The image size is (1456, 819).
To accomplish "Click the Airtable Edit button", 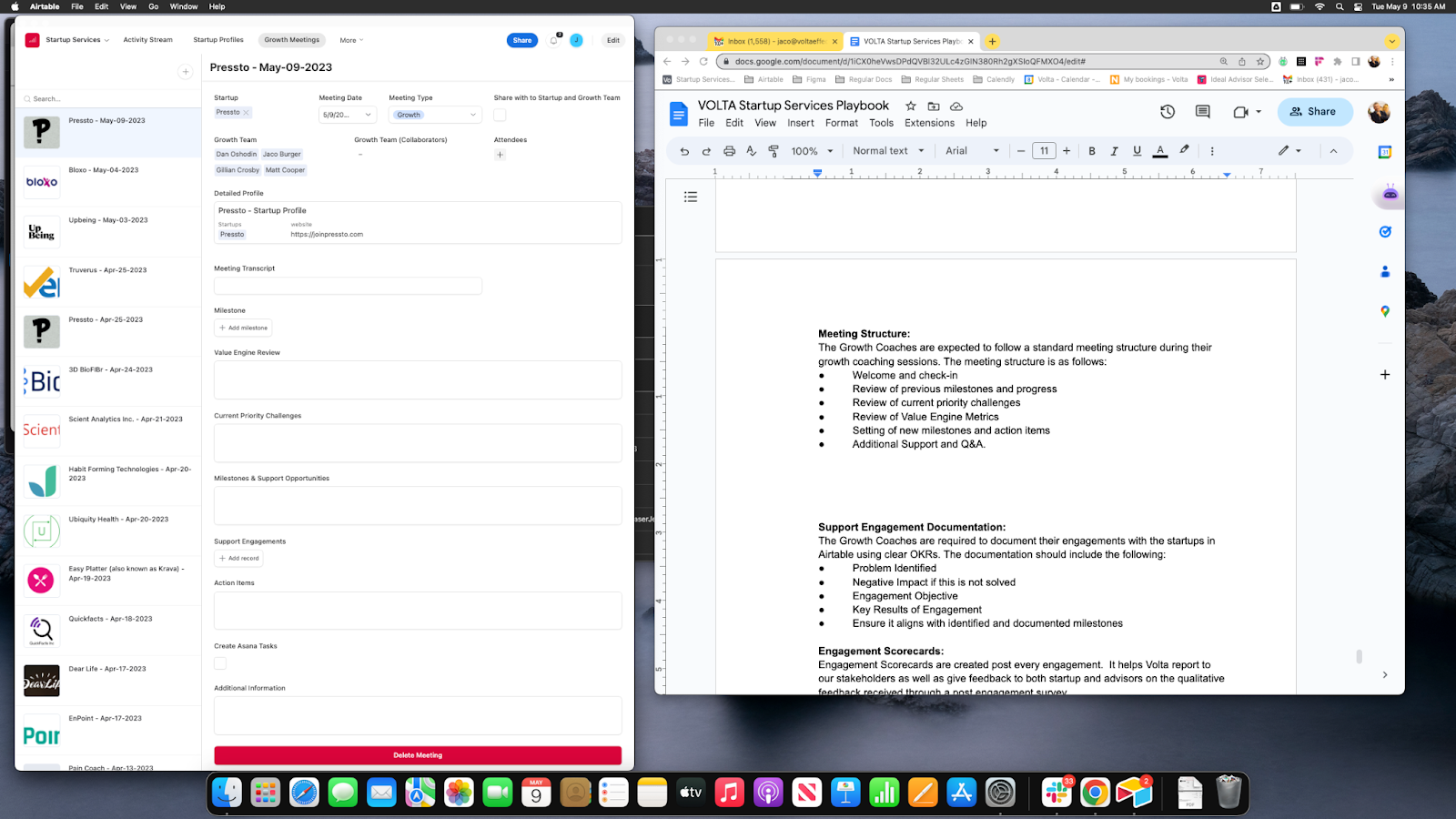I will [613, 40].
